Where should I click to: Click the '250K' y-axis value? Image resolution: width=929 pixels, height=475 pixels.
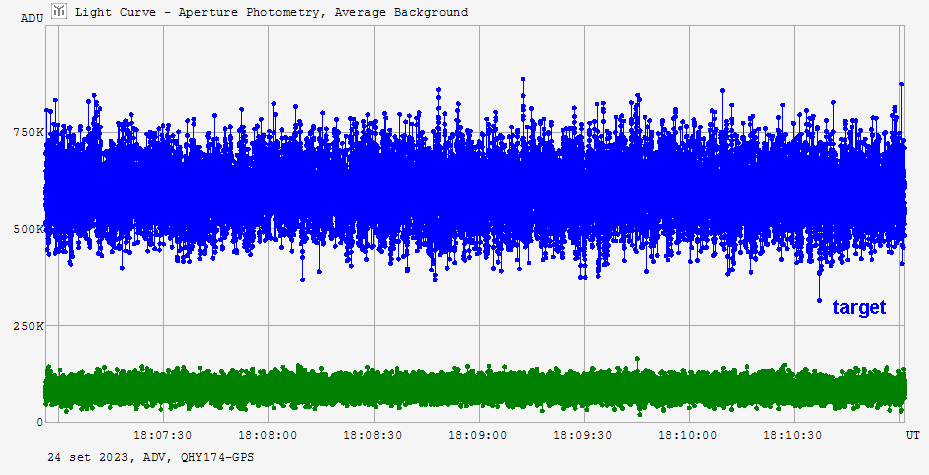[x=28, y=326]
